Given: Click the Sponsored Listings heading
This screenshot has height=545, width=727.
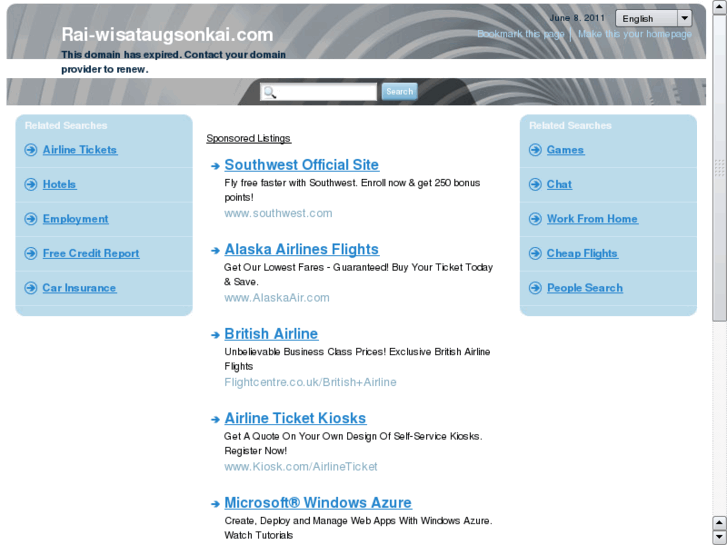Looking at the screenshot, I should point(249,138).
